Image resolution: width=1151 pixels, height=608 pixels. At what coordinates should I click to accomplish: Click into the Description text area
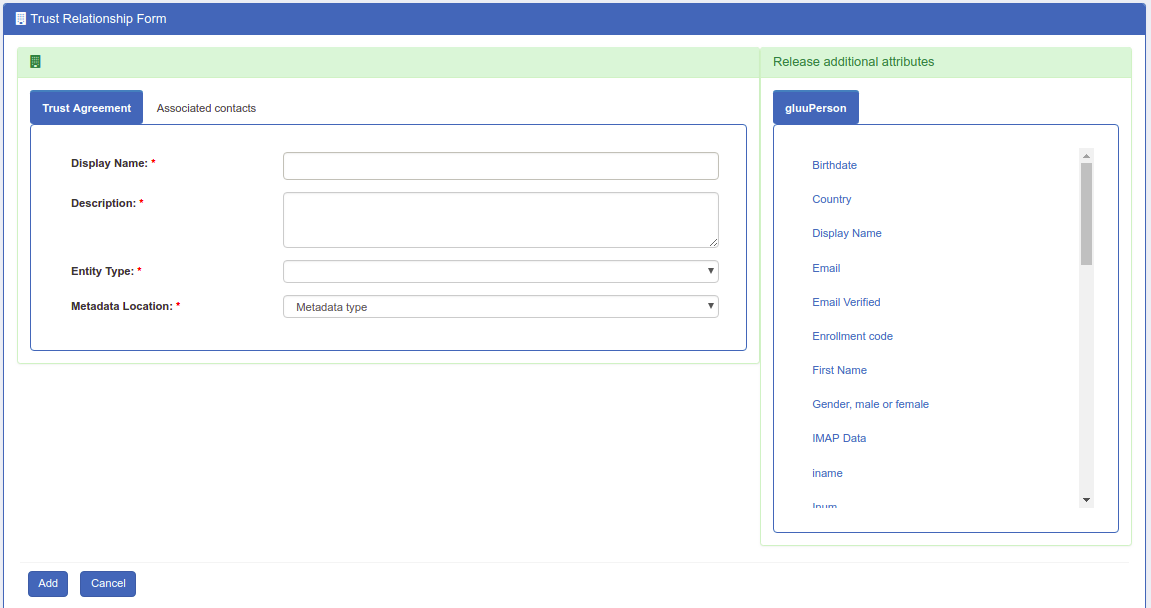pos(500,219)
